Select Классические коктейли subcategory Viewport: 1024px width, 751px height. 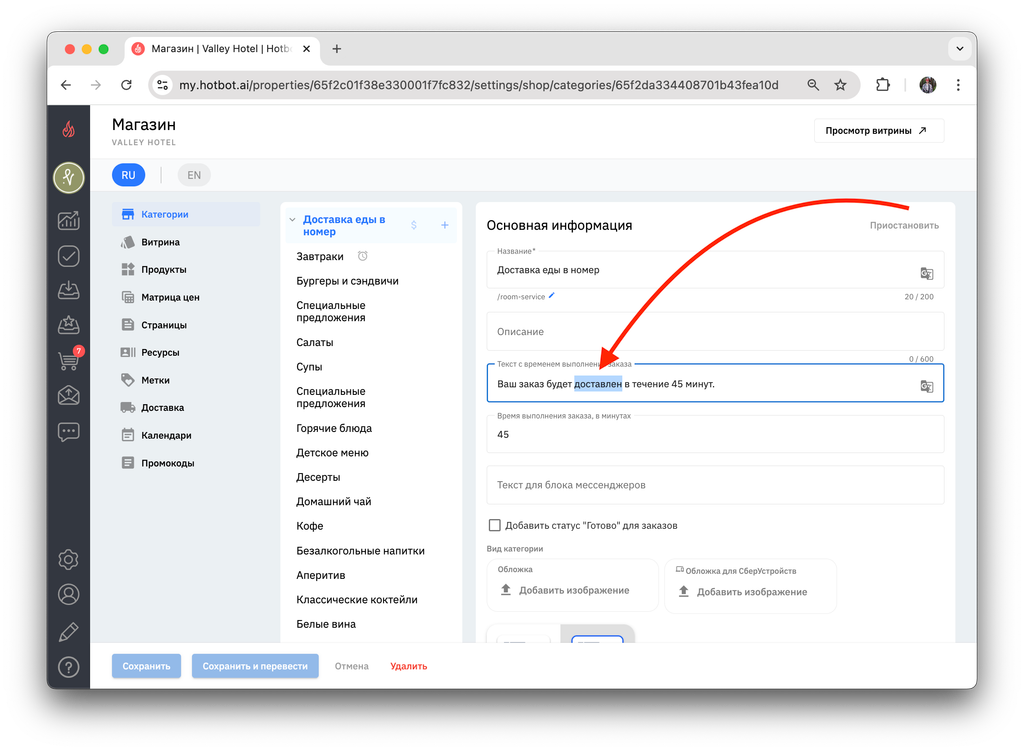click(357, 599)
